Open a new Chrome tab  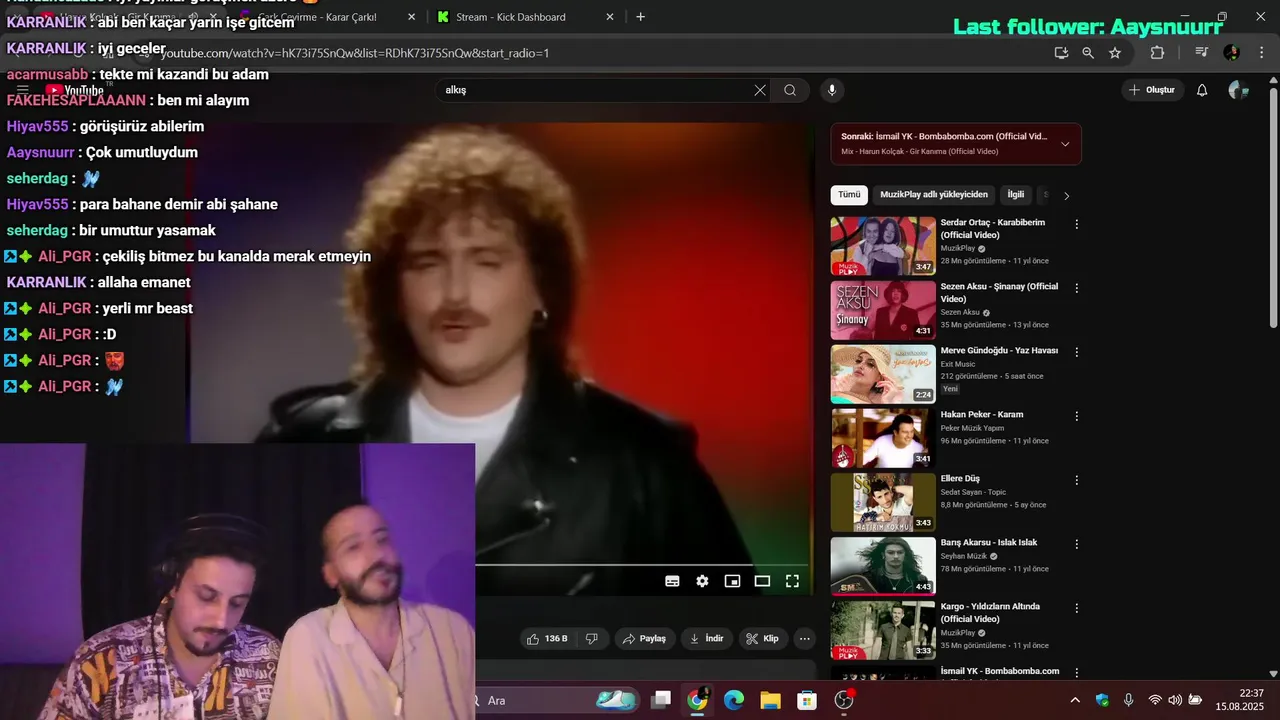pyautogui.click(x=640, y=17)
